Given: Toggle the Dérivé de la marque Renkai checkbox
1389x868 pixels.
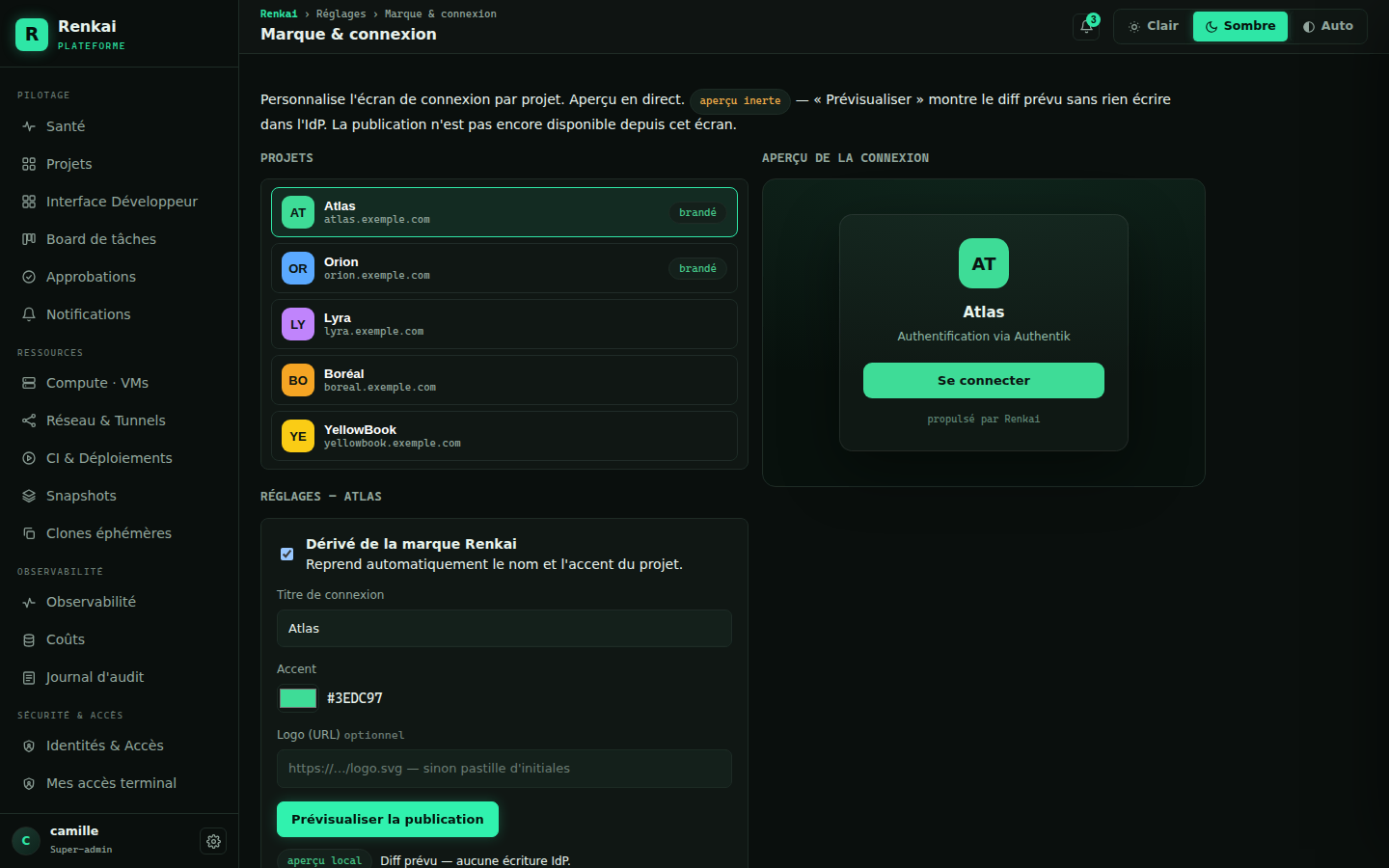Looking at the screenshot, I should click(286, 554).
